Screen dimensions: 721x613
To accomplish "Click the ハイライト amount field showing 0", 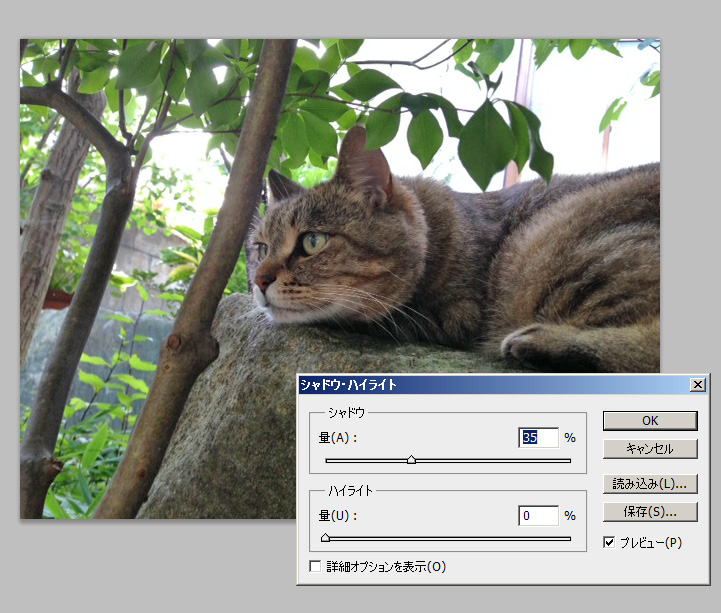I will (538, 516).
